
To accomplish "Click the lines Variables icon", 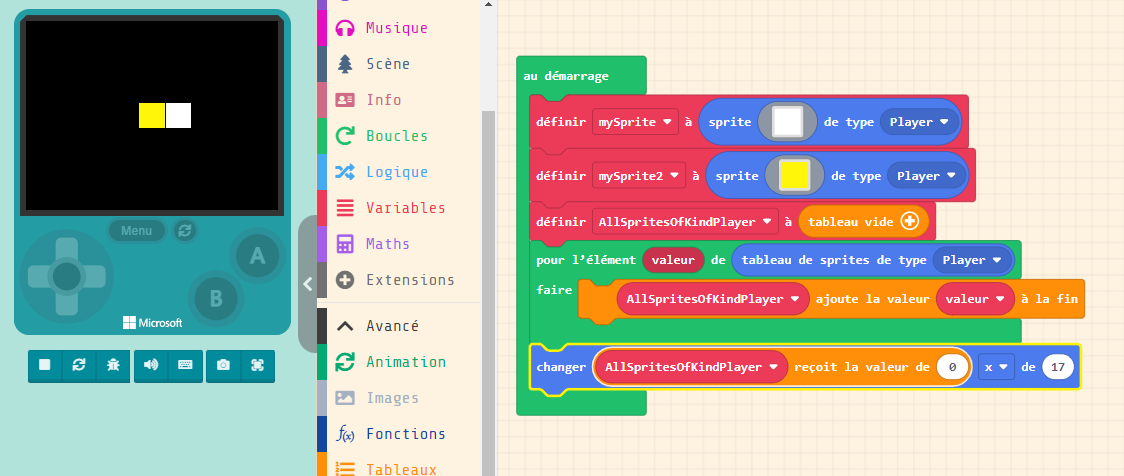I will coord(345,208).
